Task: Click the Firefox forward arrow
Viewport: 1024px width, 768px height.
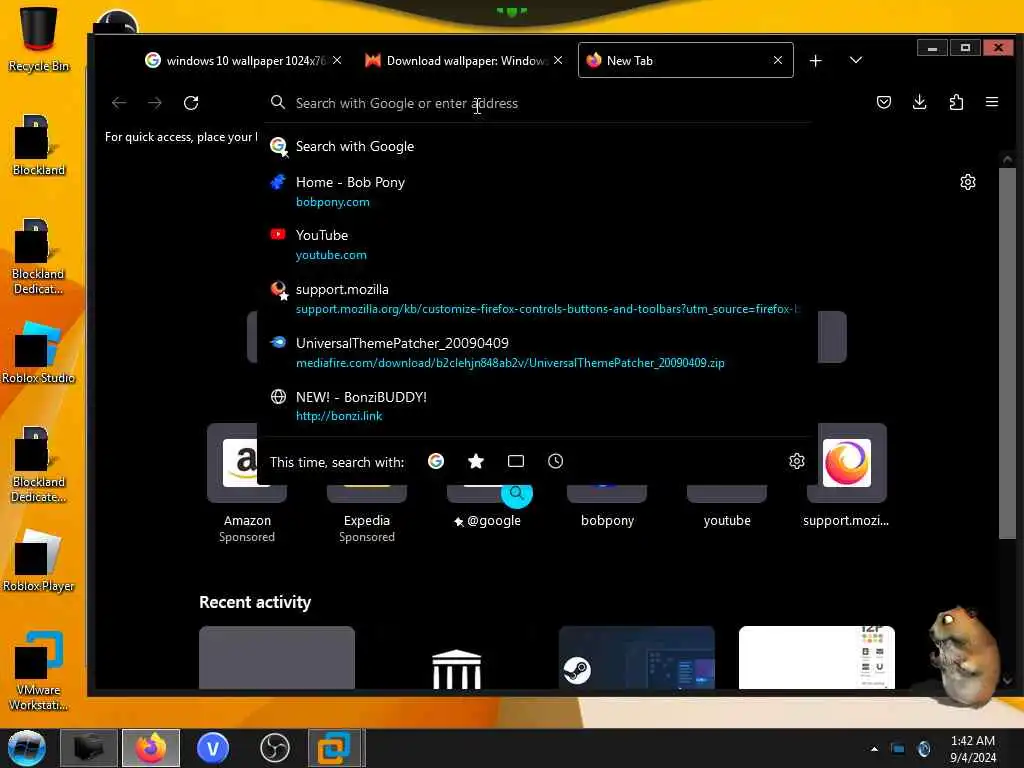Action: 155,103
